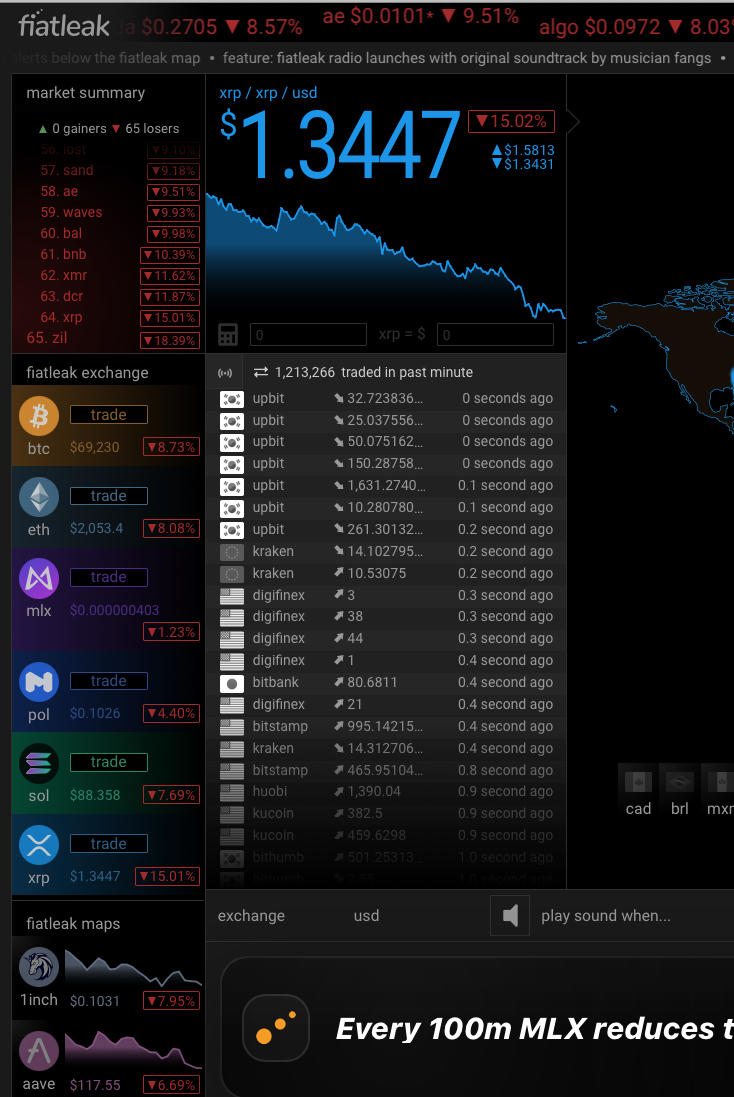Click the 1inch price sparkline chart
The width and height of the screenshot is (734, 1097).
(133, 968)
